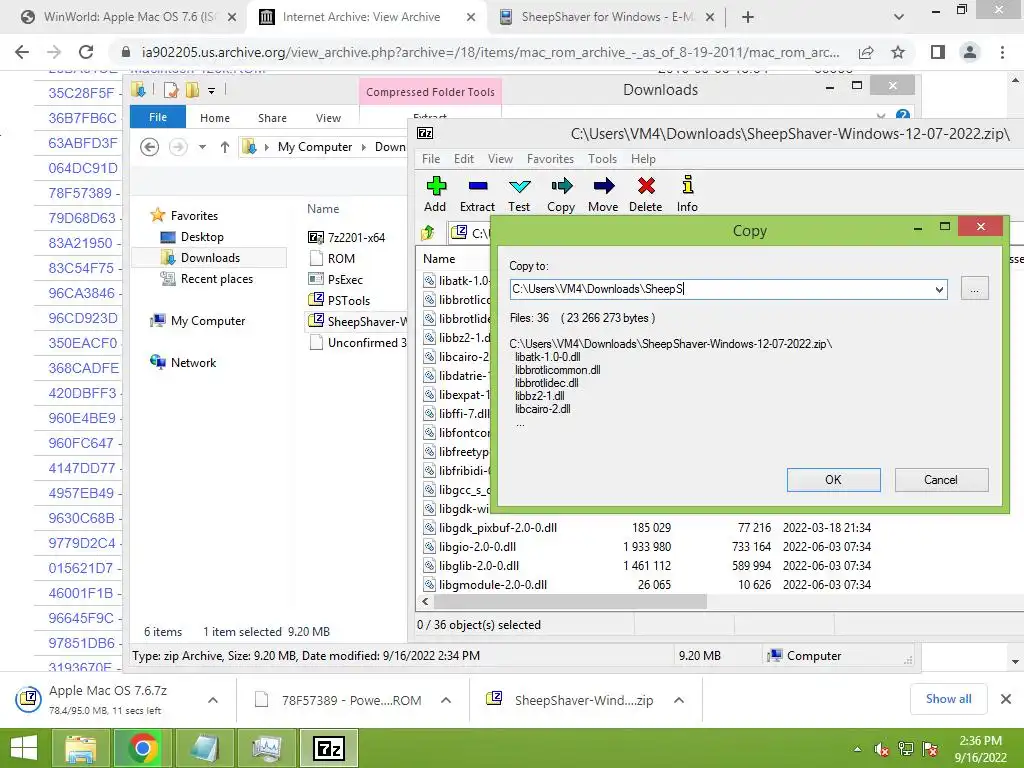Cancel the Copy dialog
1024x768 pixels.
coord(941,480)
